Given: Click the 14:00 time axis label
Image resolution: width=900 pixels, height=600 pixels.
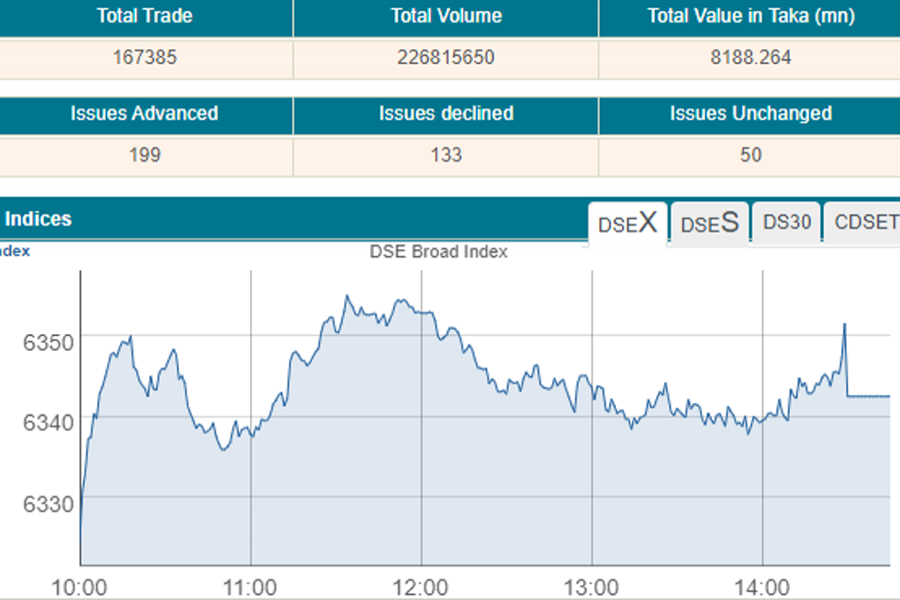Looking at the screenshot, I should (x=763, y=585).
